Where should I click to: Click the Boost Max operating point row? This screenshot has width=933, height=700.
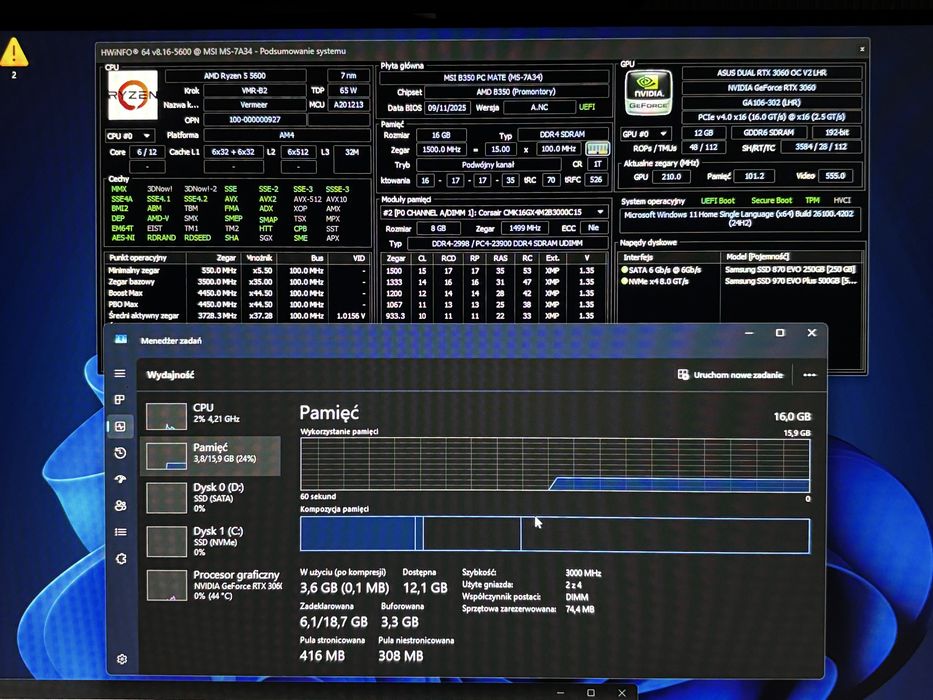[237, 293]
